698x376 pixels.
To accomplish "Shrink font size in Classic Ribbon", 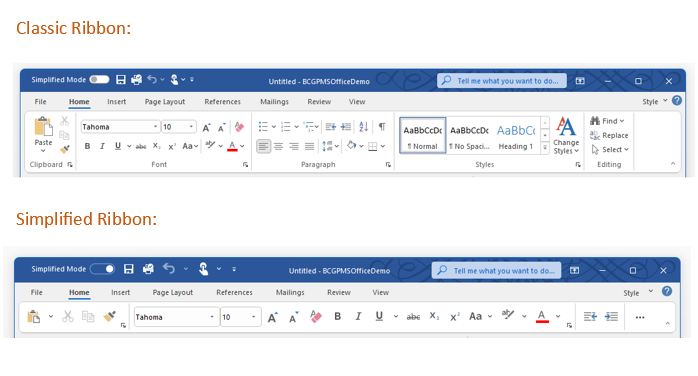I will coord(221,127).
